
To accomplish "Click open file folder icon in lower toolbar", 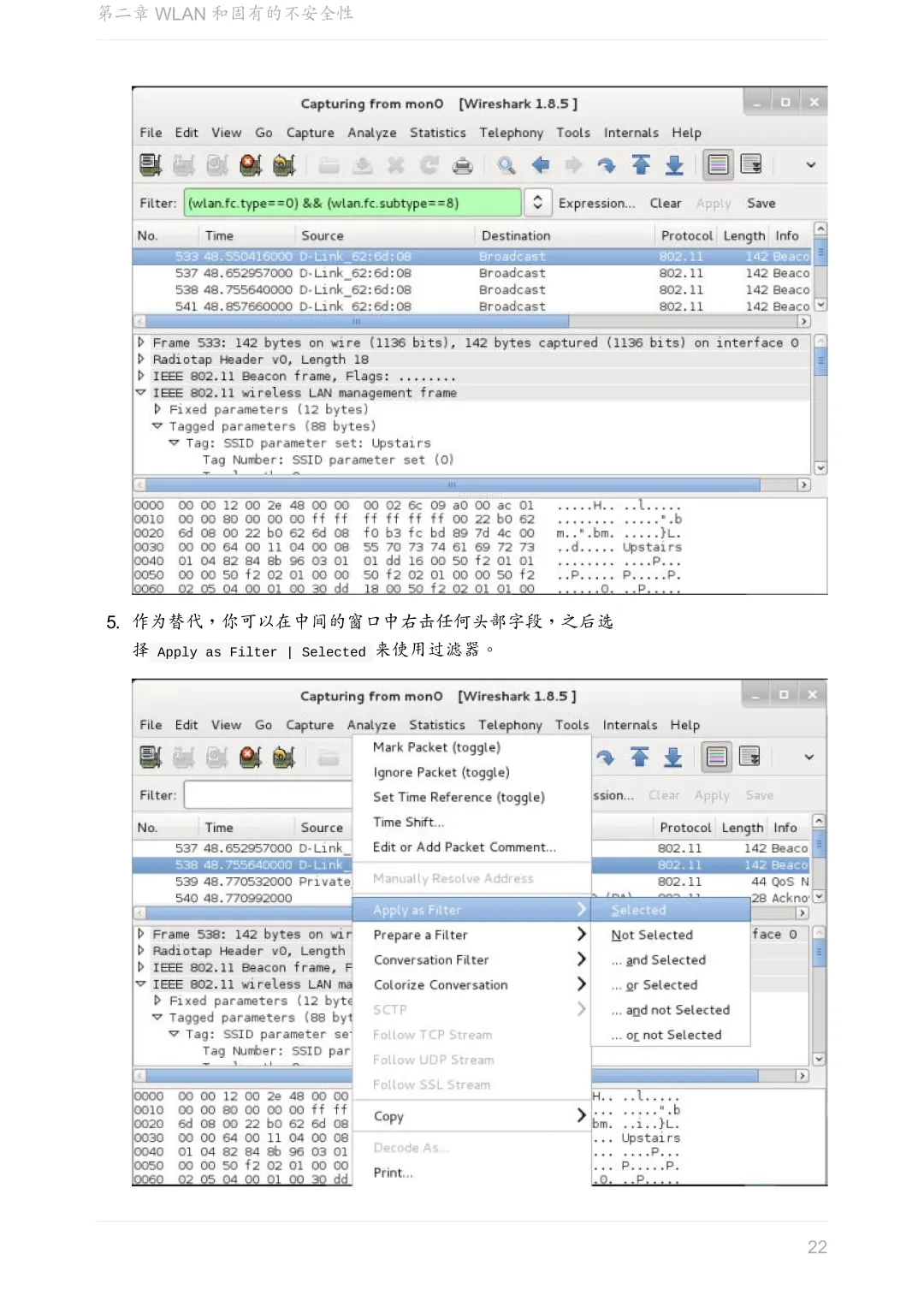I will 329,757.
